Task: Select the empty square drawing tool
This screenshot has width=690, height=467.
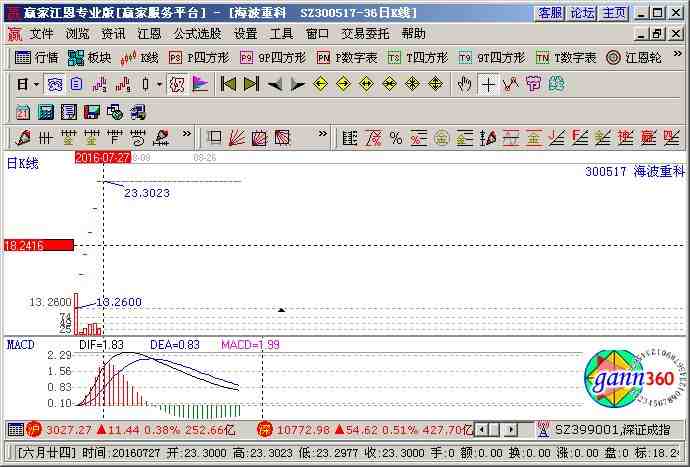Action: tap(214, 138)
